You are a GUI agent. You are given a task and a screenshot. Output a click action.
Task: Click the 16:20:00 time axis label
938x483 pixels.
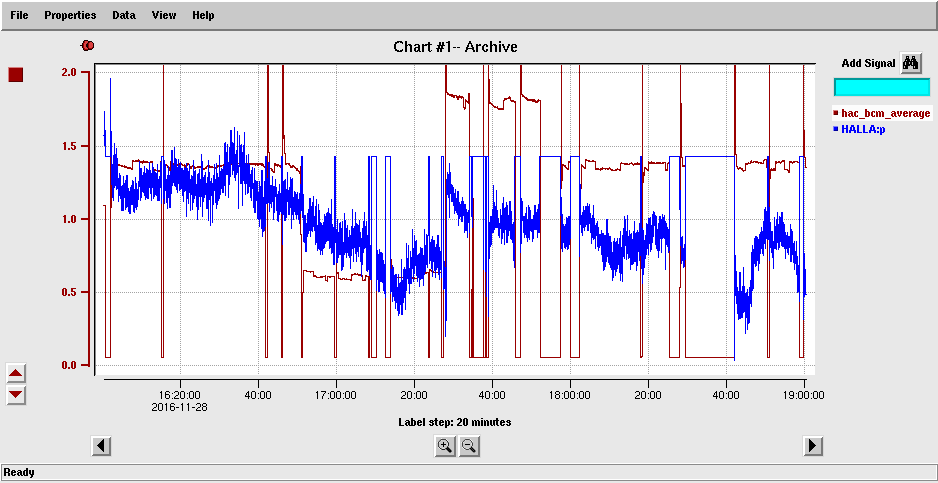coord(181,396)
